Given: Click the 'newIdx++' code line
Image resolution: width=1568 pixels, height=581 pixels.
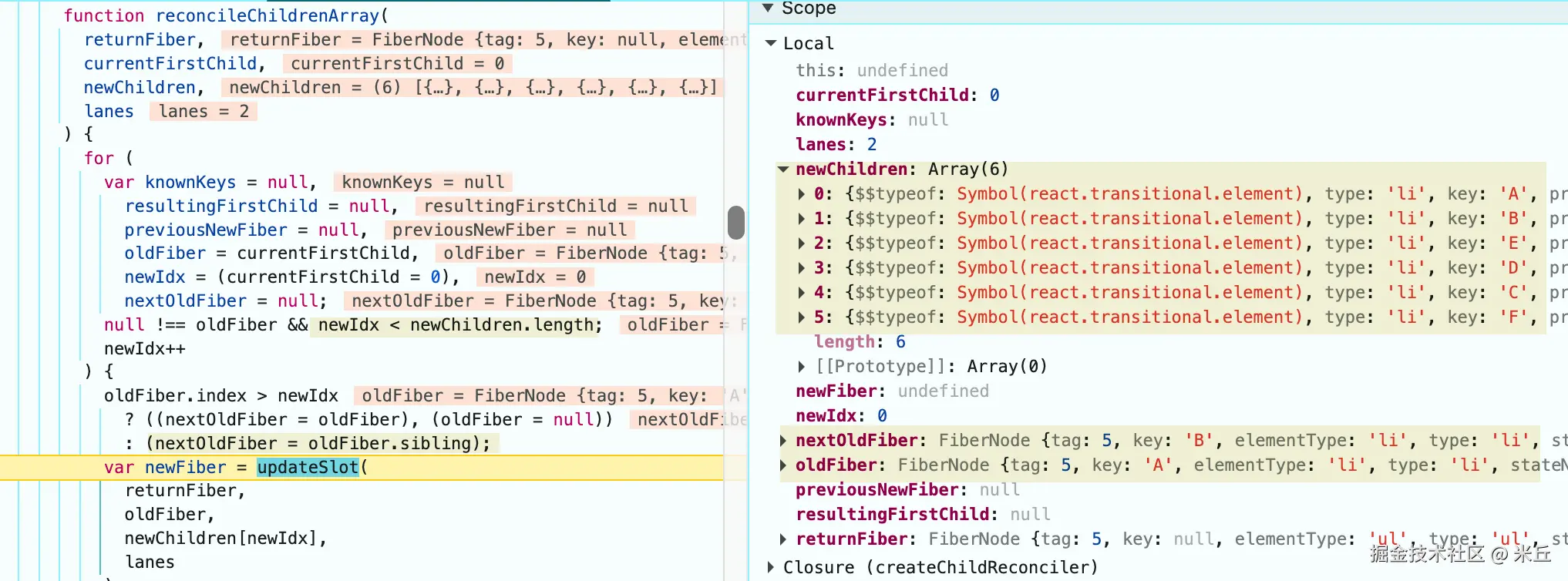Looking at the screenshot, I should point(145,348).
